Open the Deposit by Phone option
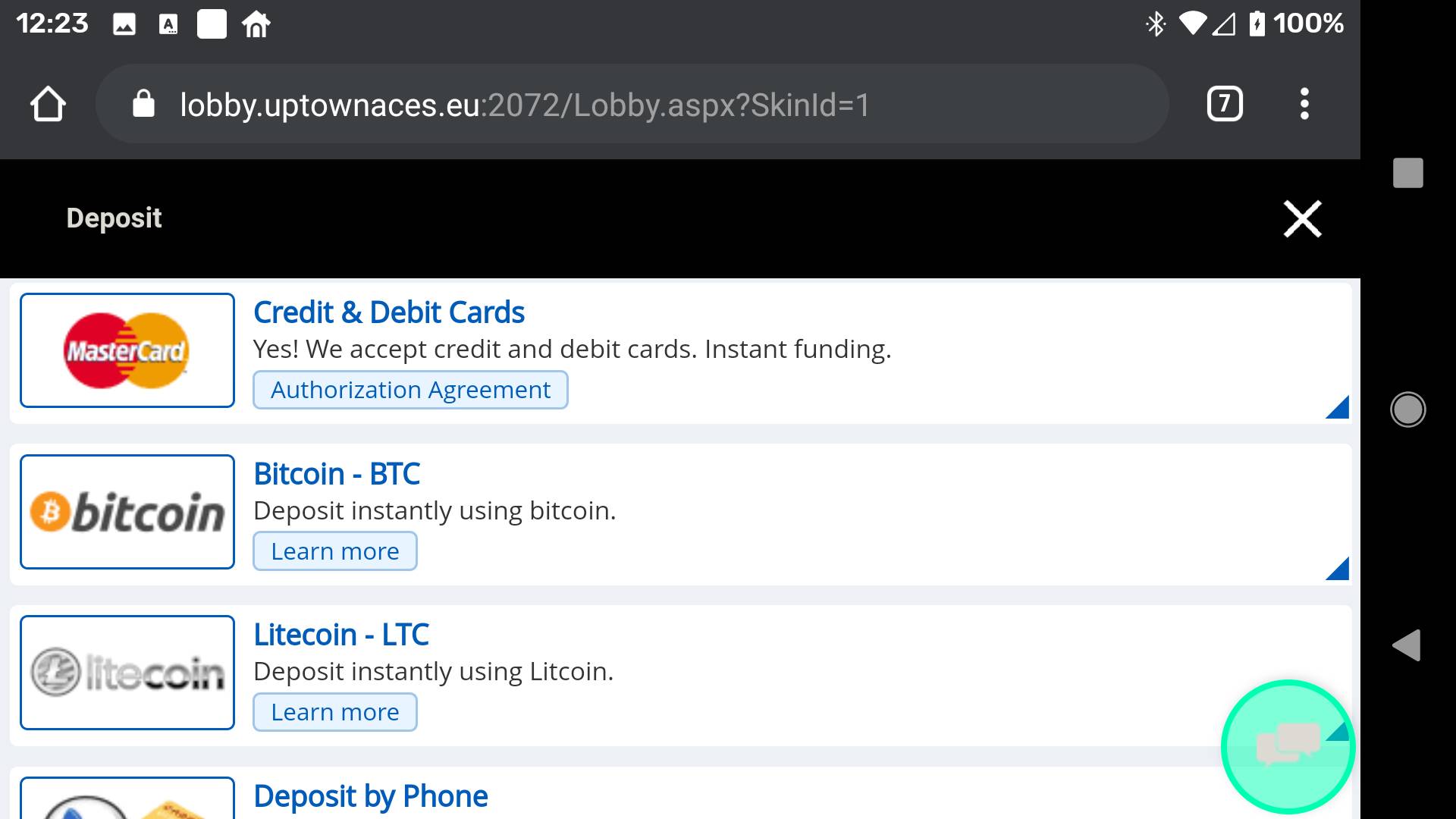 [371, 796]
